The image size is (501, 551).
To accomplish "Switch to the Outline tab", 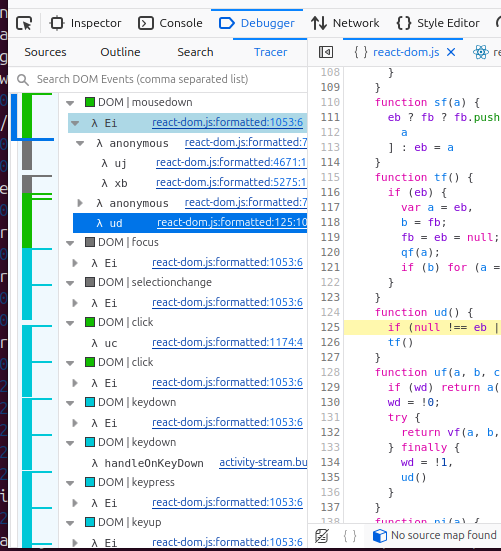I will coord(120,52).
